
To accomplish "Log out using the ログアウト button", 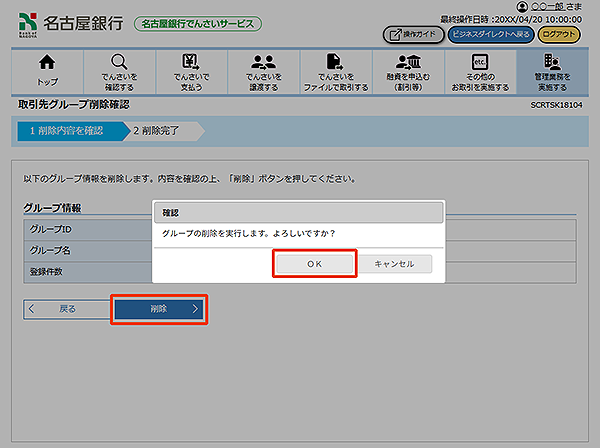I will pyautogui.click(x=559, y=34).
